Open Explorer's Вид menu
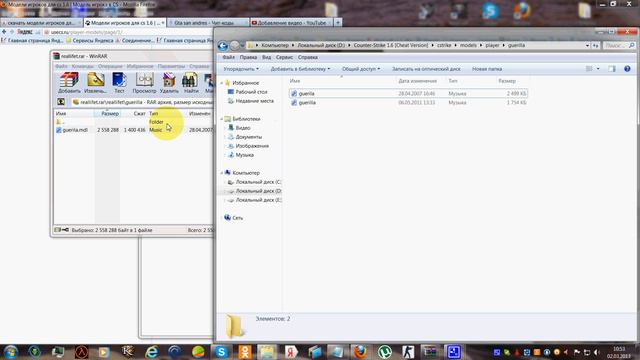 pyautogui.click(x=267, y=58)
